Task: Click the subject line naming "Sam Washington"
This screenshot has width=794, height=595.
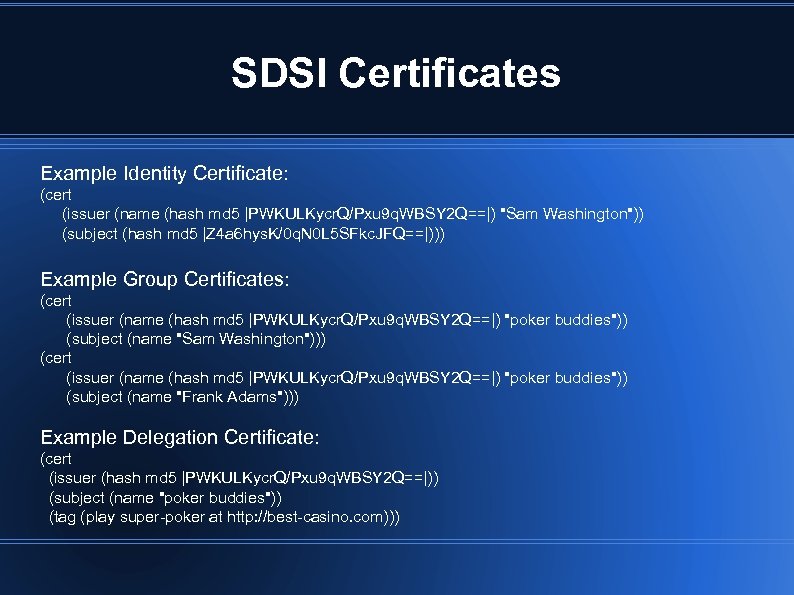Action: (x=195, y=339)
